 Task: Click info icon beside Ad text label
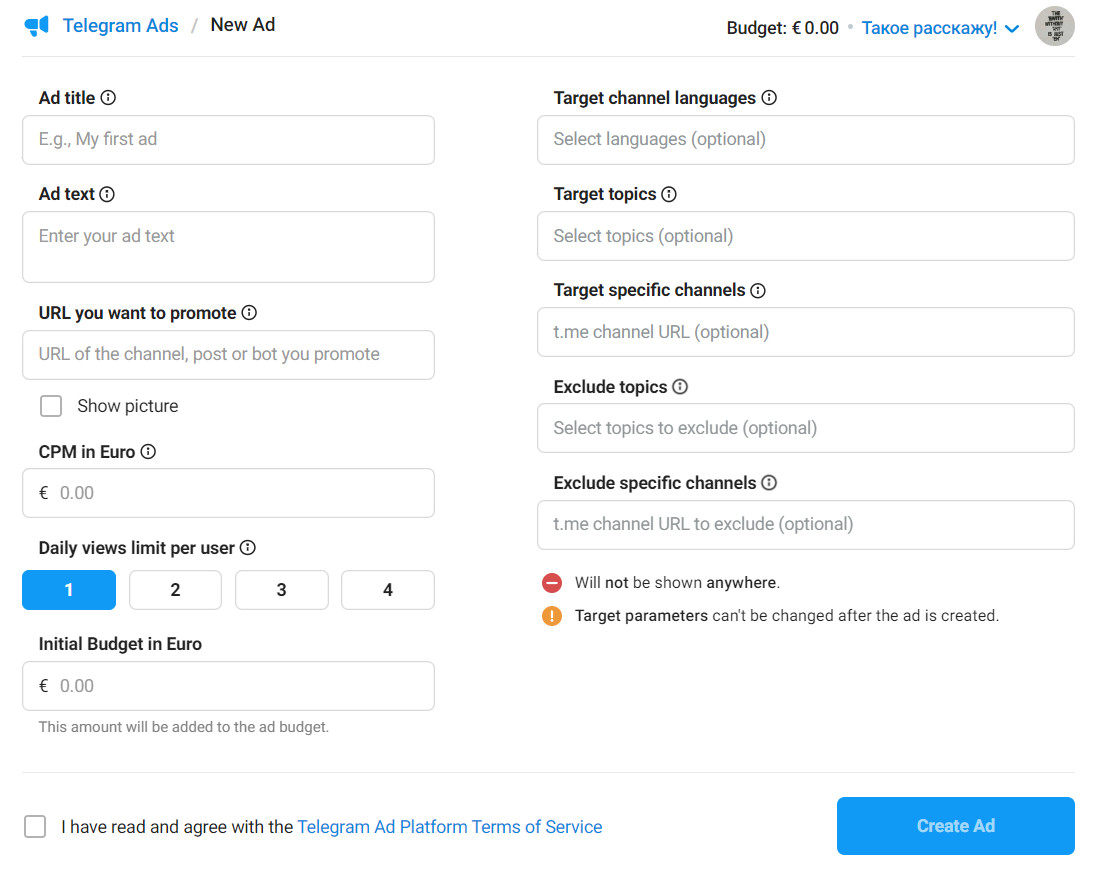107,194
